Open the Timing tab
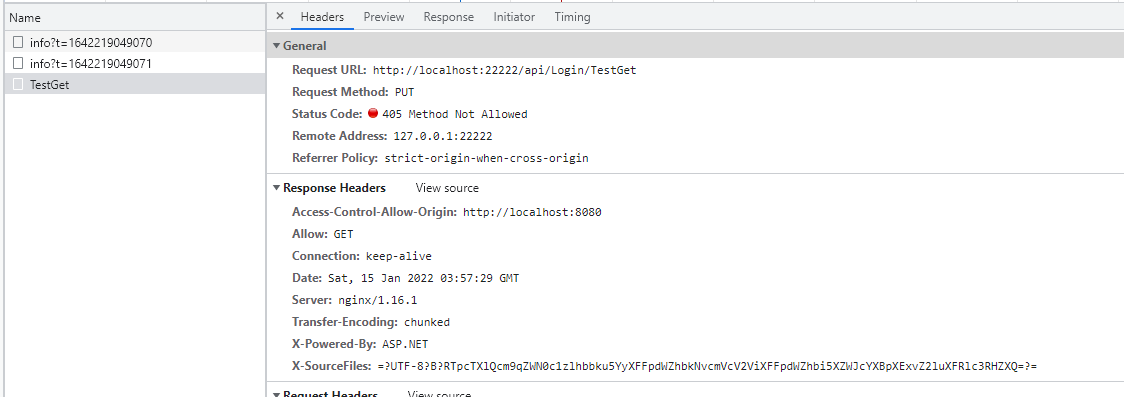Image resolution: width=1124 pixels, height=397 pixels. click(572, 16)
